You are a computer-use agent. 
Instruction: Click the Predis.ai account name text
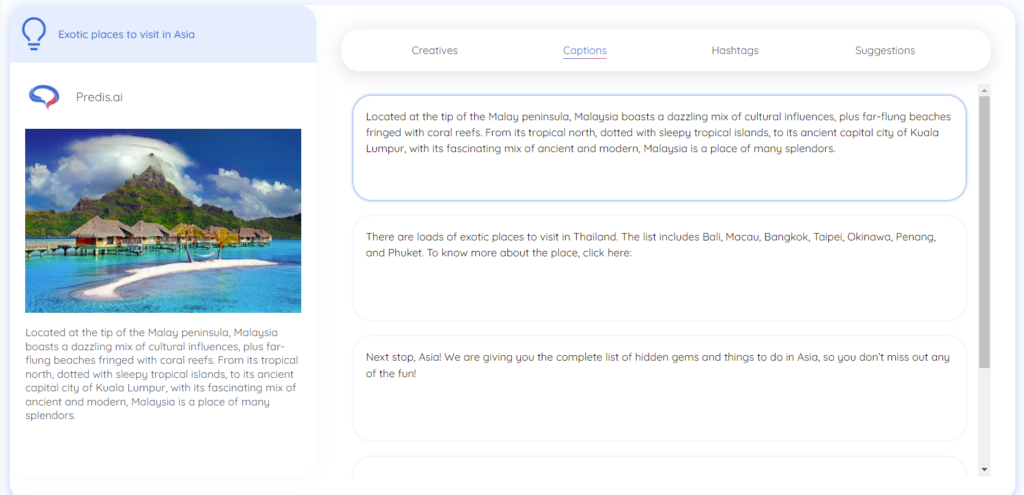click(99, 97)
